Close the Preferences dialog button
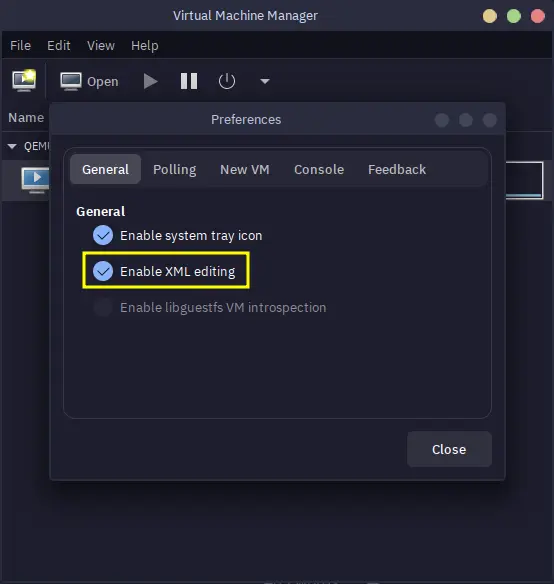This screenshot has width=554, height=584. coord(449,449)
